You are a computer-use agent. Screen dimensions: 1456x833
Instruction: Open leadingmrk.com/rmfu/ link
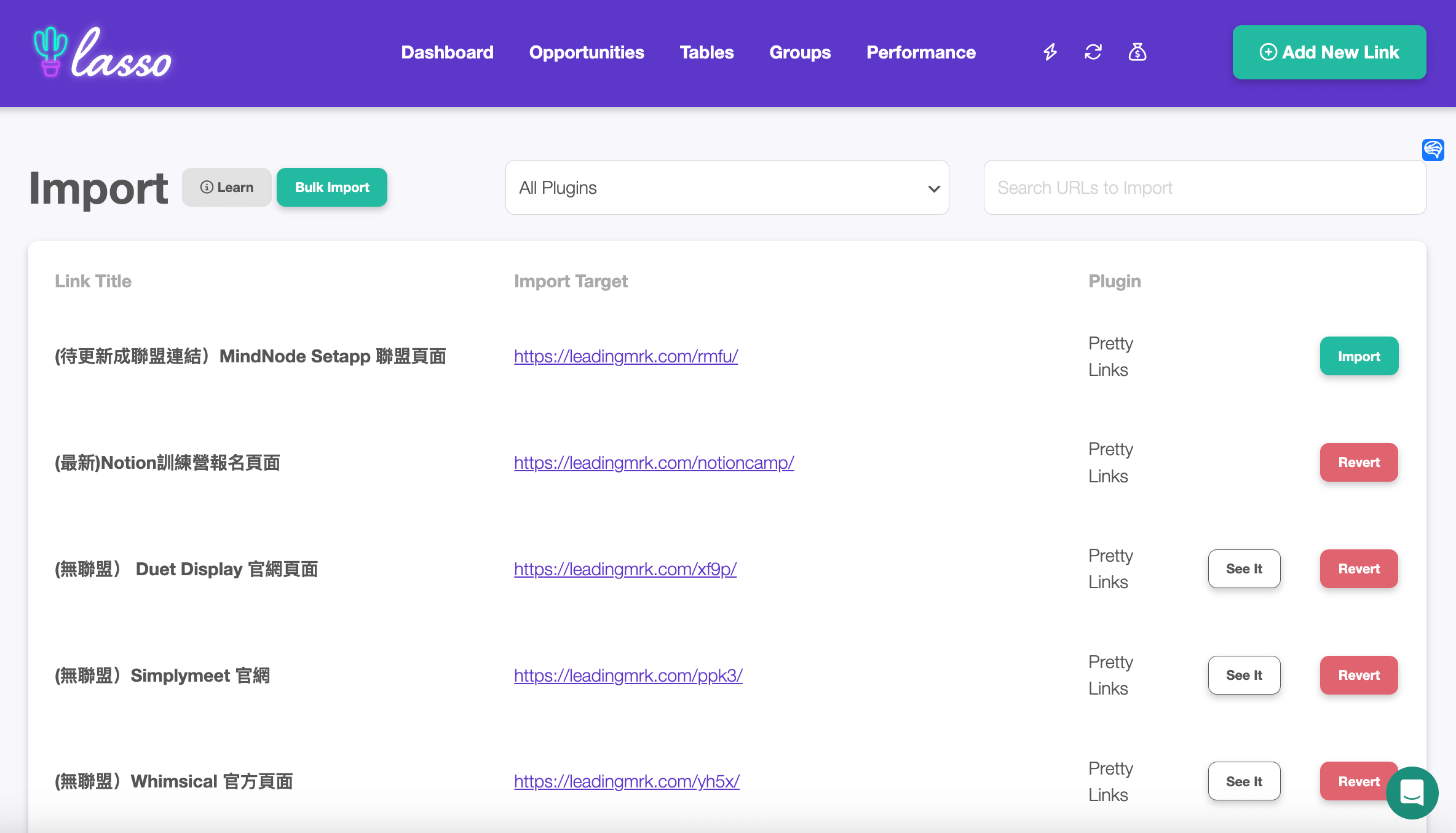(626, 356)
